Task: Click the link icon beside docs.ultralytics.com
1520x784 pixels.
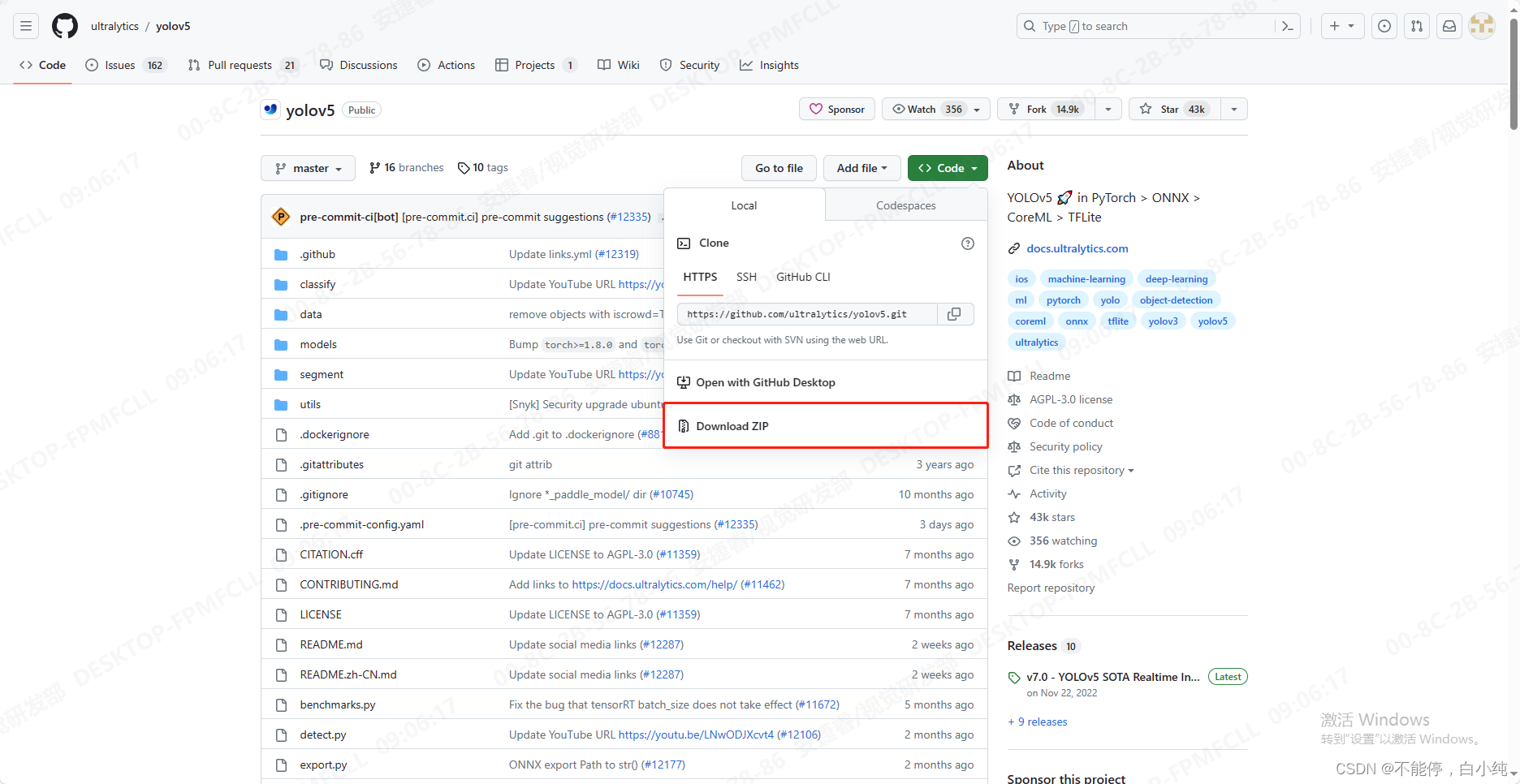Action: click(1014, 249)
